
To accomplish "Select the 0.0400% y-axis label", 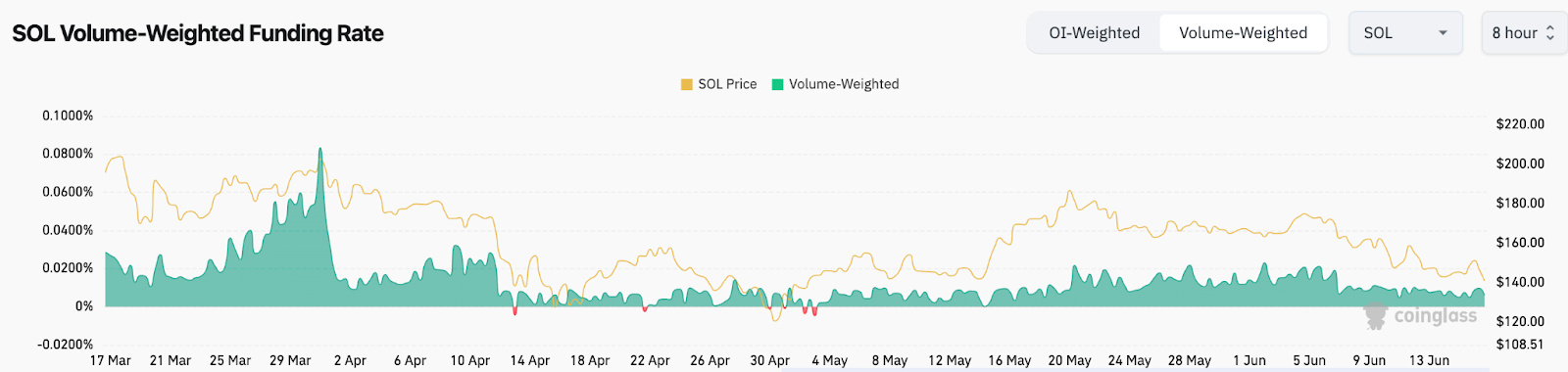I will click(x=68, y=230).
